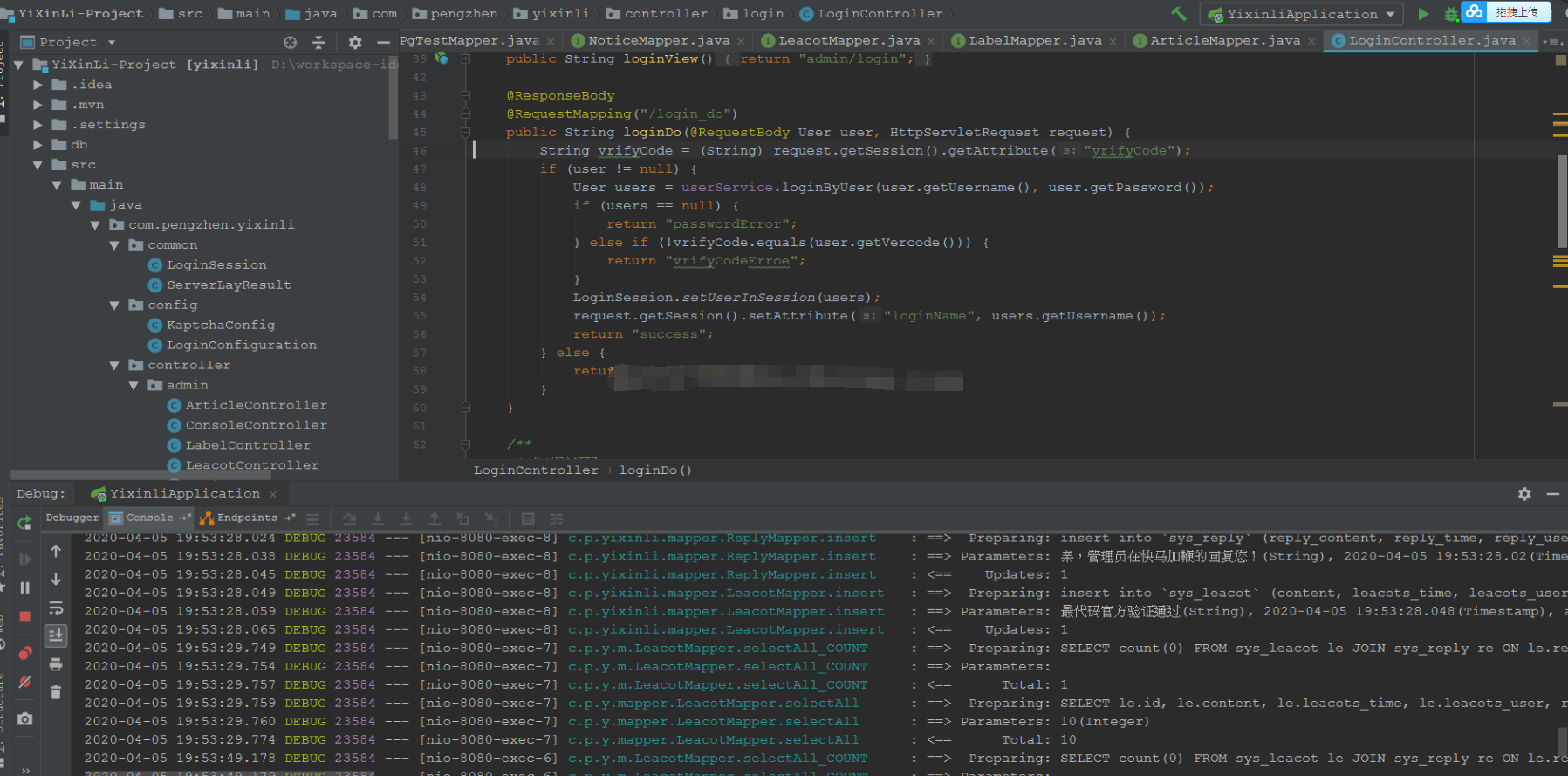Clear the console with the trash icon
Image resolution: width=1568 pixels, height=776 pixels.
coord(56,692)
